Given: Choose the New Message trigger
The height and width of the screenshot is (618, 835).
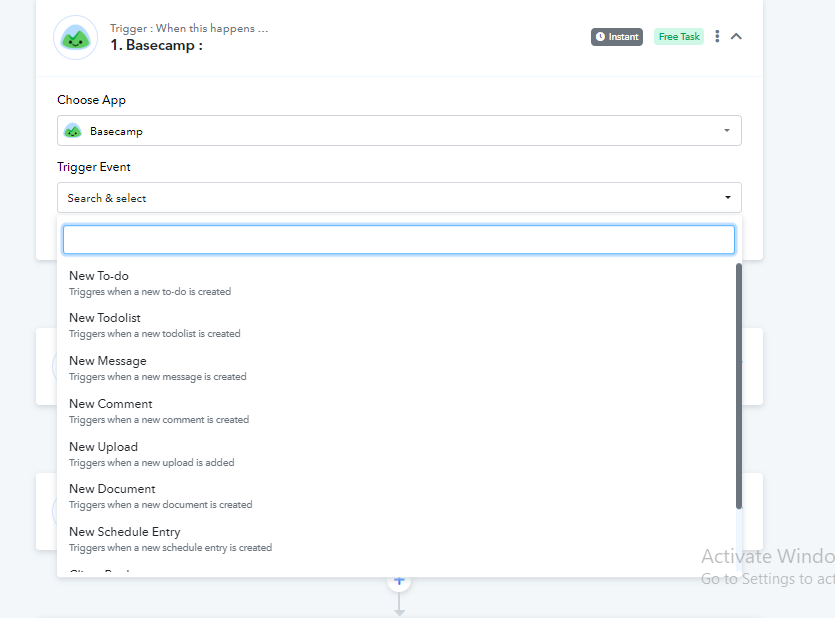Looking at the screenshot, I should (x=396, y=368).
